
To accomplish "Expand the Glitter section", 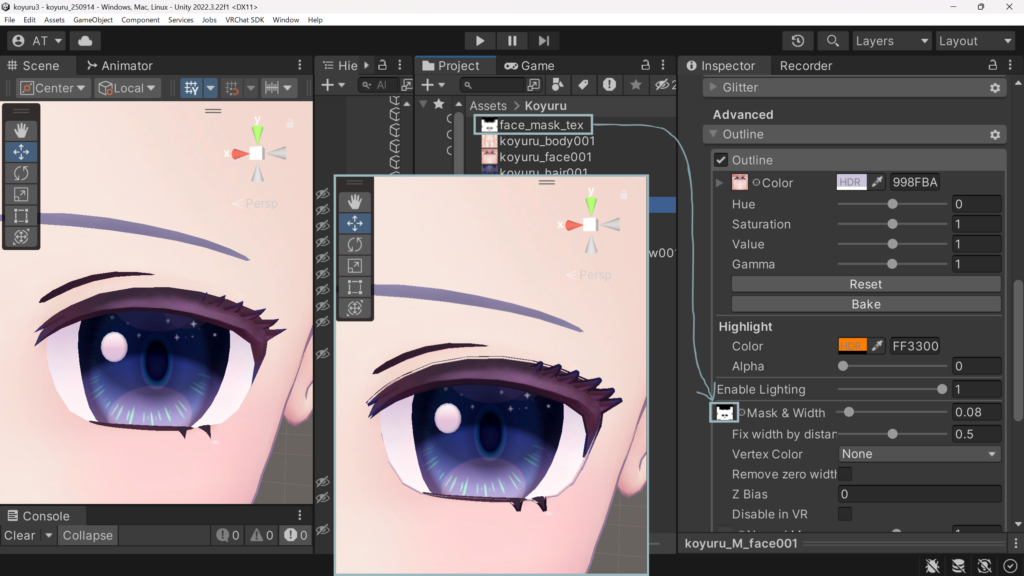I will 713,87.
